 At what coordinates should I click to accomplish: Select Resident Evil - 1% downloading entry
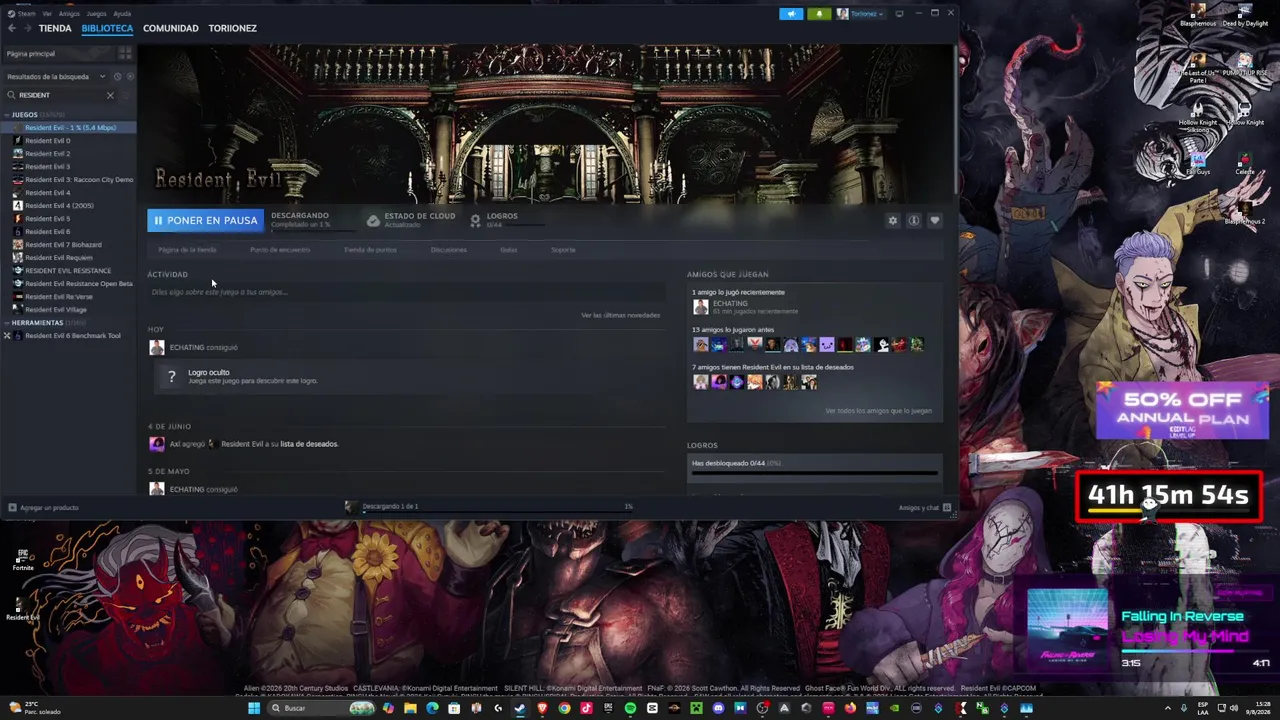tap(70, 128)
